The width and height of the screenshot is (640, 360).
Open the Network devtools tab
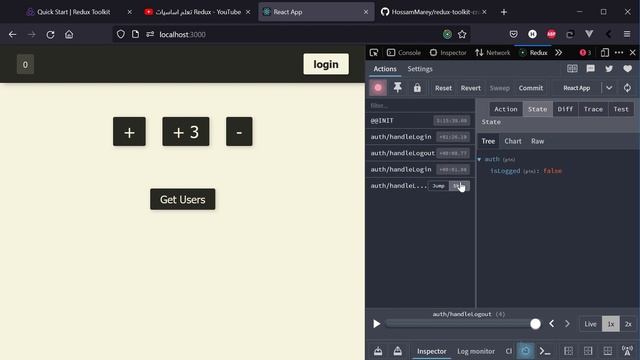click(493, 53)
